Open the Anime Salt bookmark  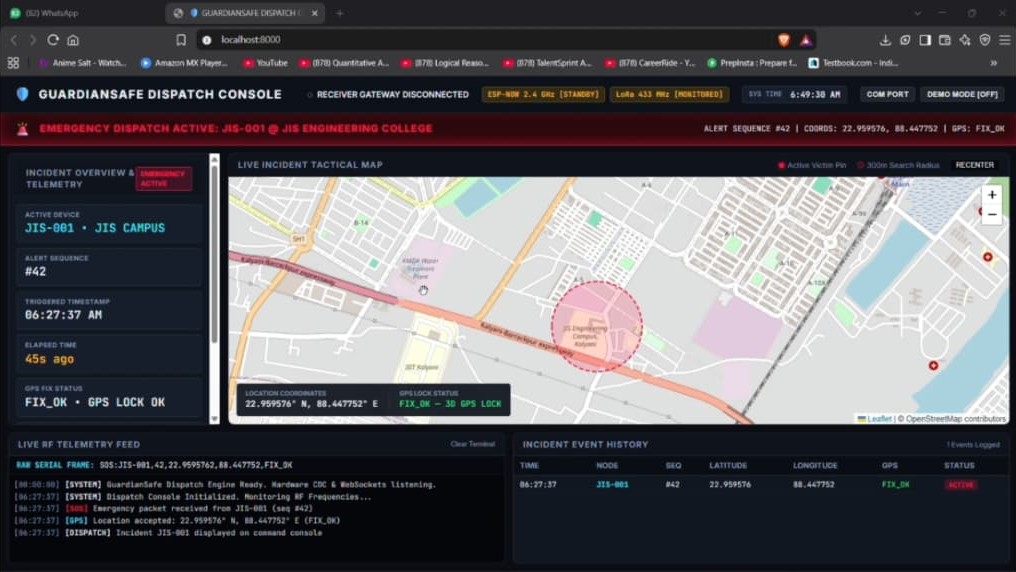point(82,63)
